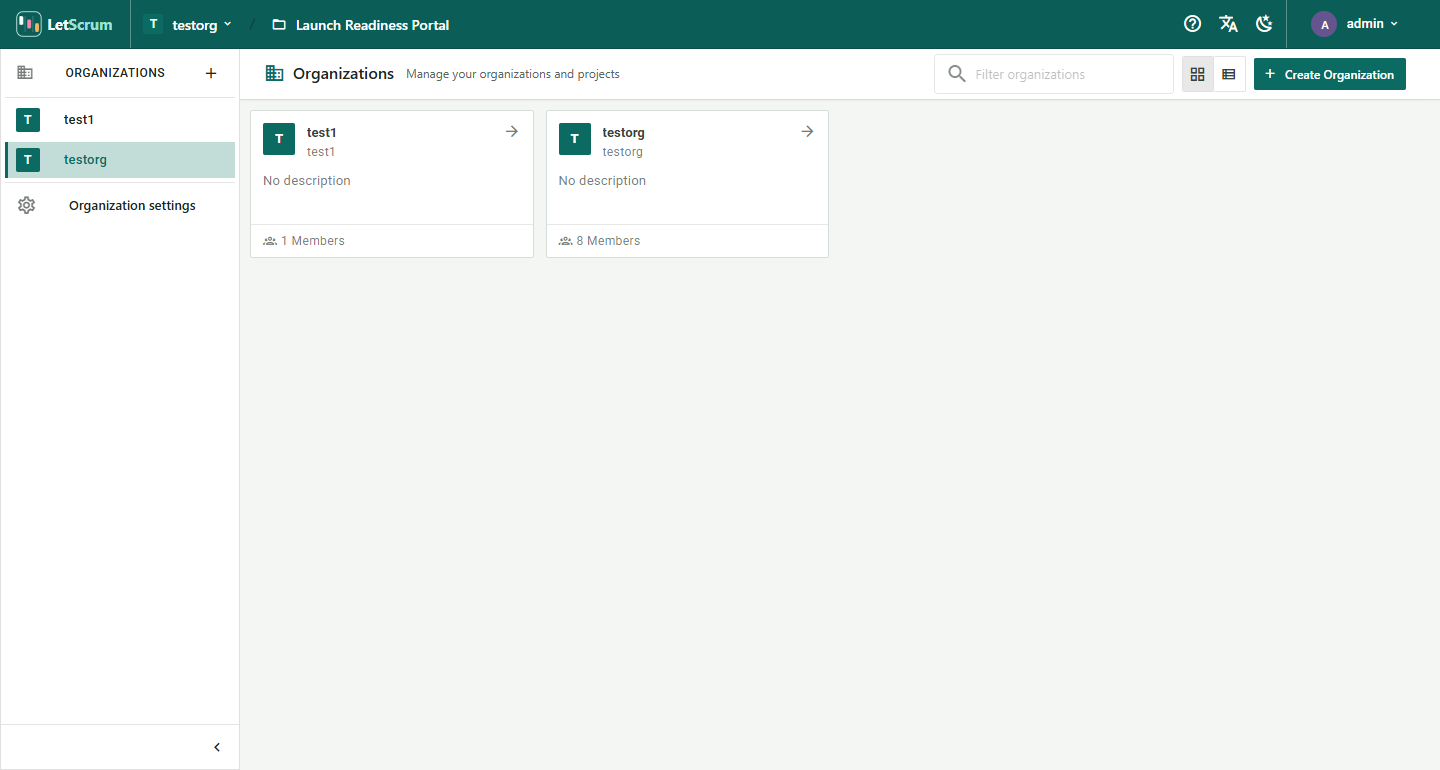Click the test1 sidebar avatar
This screenshot has height=770, width=1440.
pyautogui.click(x=28, y=120)
